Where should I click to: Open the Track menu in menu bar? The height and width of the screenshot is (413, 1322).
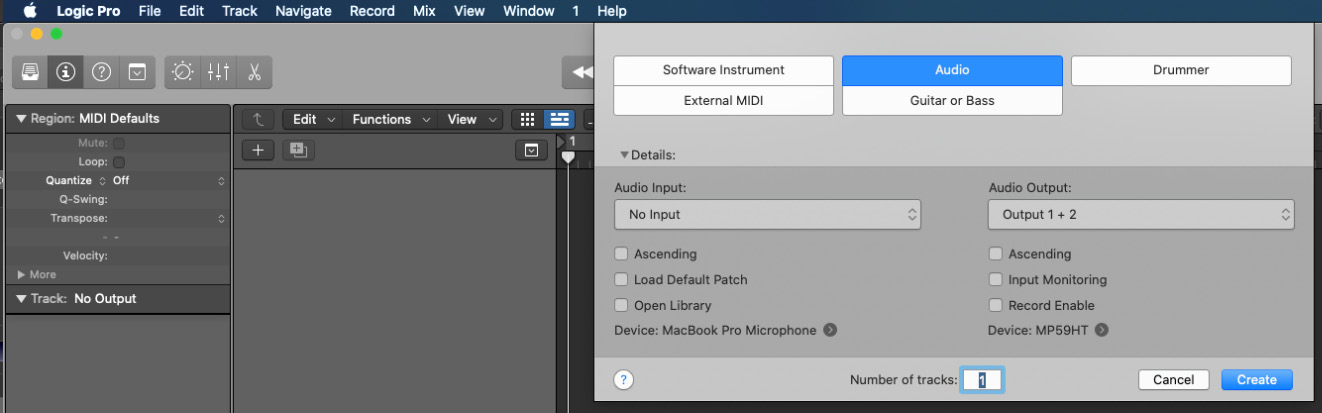240,11
